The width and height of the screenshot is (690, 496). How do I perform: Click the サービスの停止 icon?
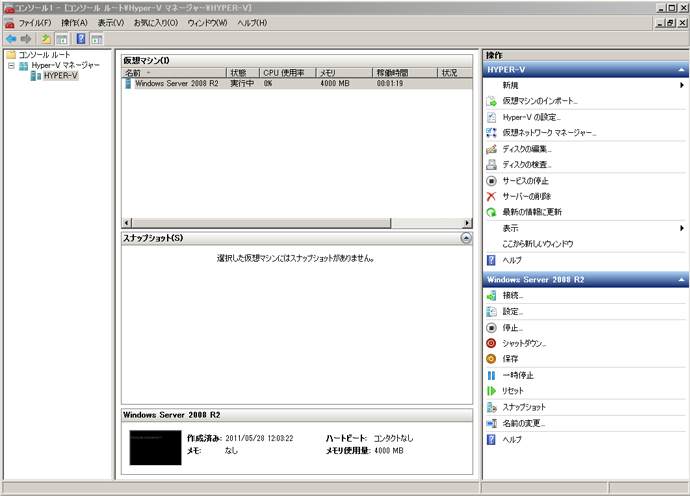point(492,181)
